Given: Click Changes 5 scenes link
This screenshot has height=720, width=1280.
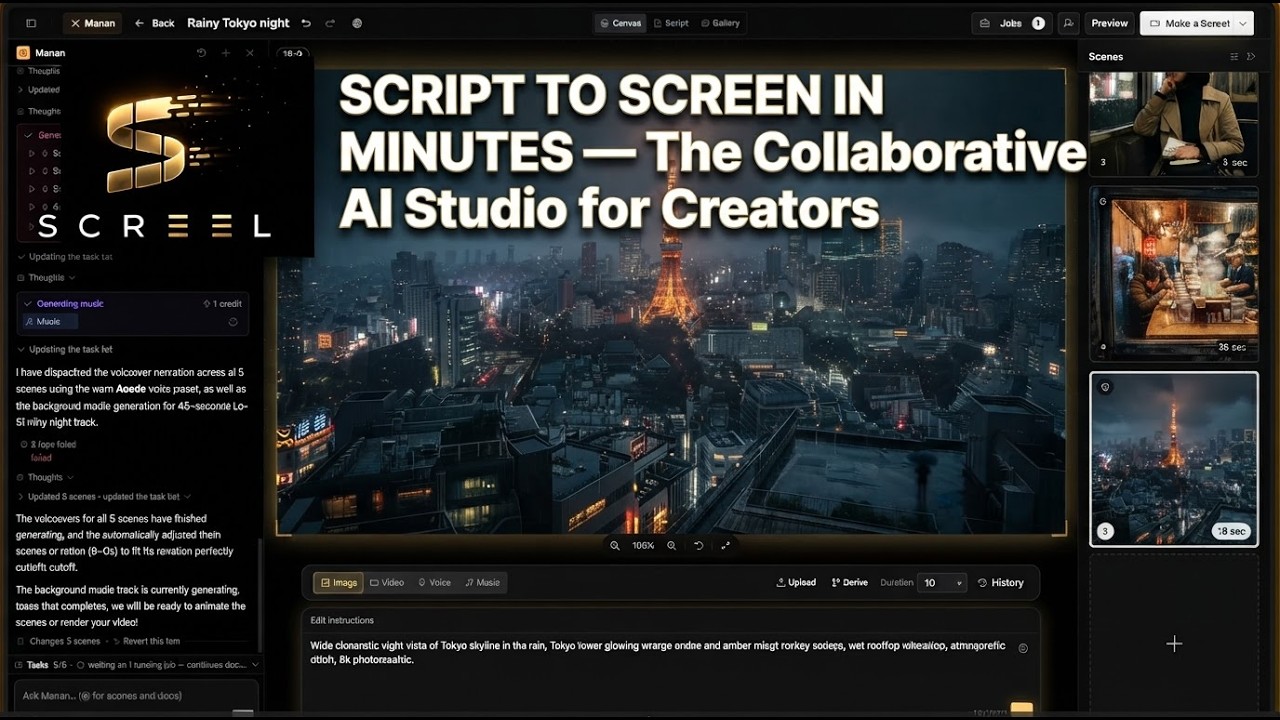Looking at the screenshot, I should pos(59,642).
